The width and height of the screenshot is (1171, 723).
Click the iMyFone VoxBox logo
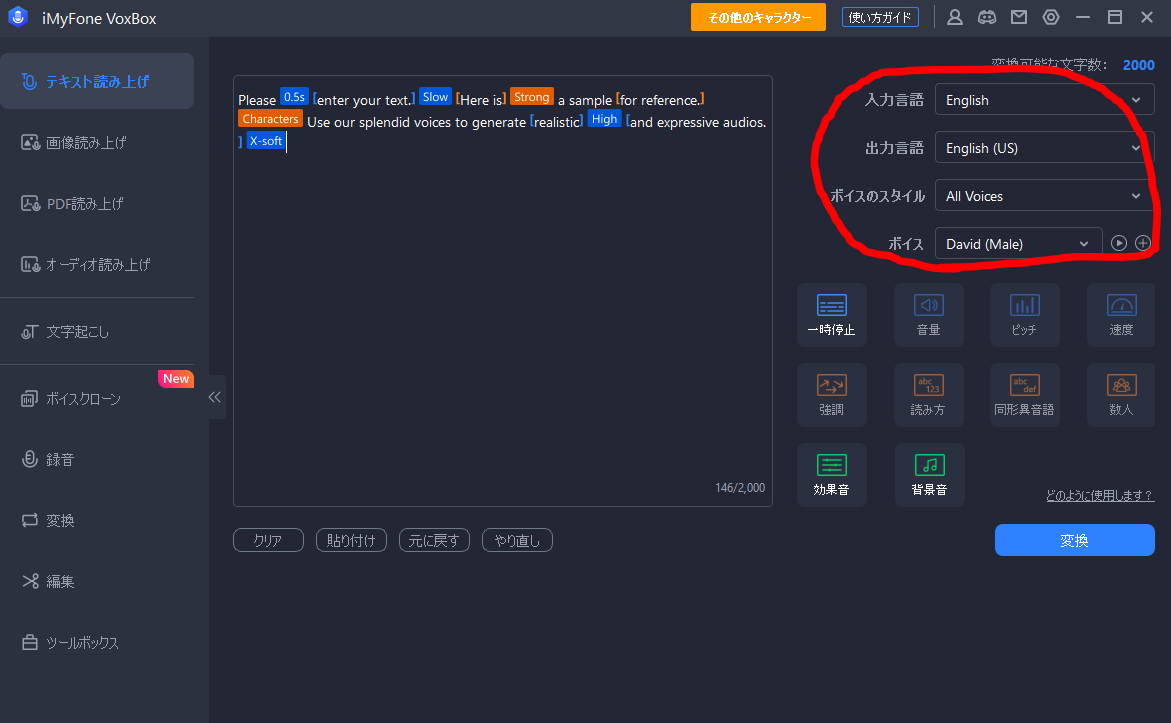pos(18,17)
